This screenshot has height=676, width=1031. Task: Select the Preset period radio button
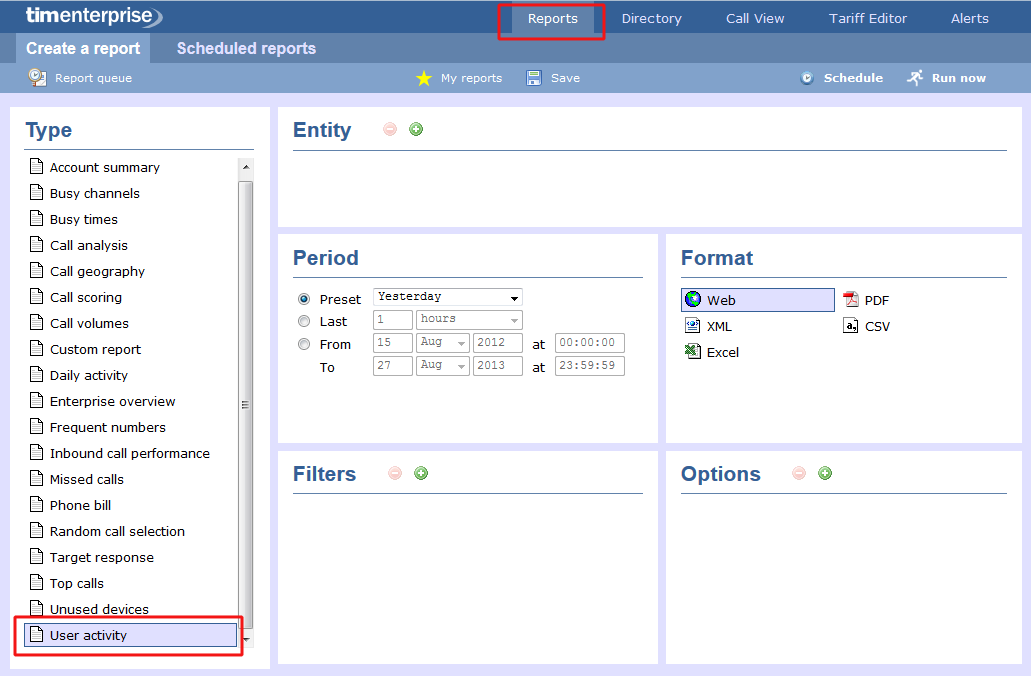click(304, 299)
